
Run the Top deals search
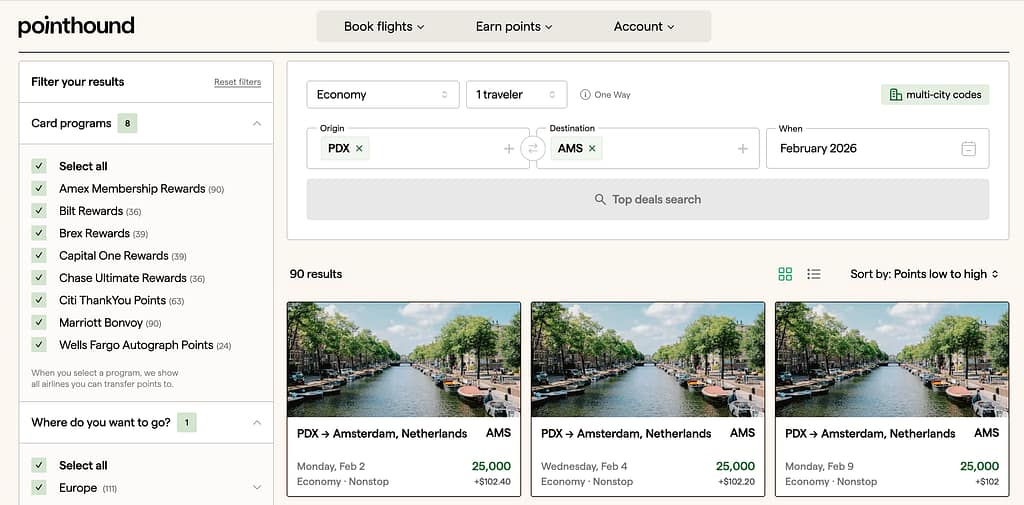point(647,199)
